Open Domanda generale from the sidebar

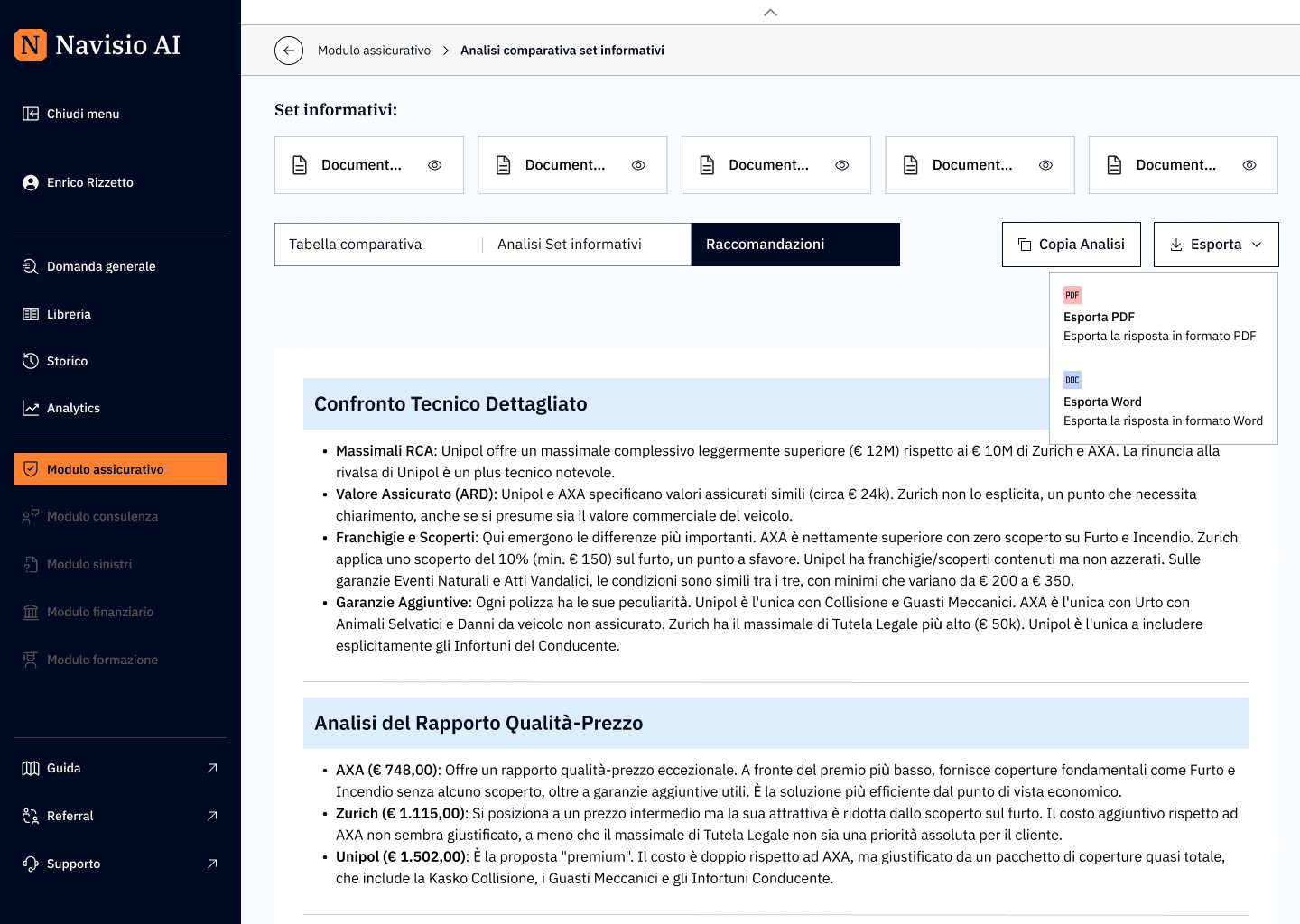[x=100, y=266]
